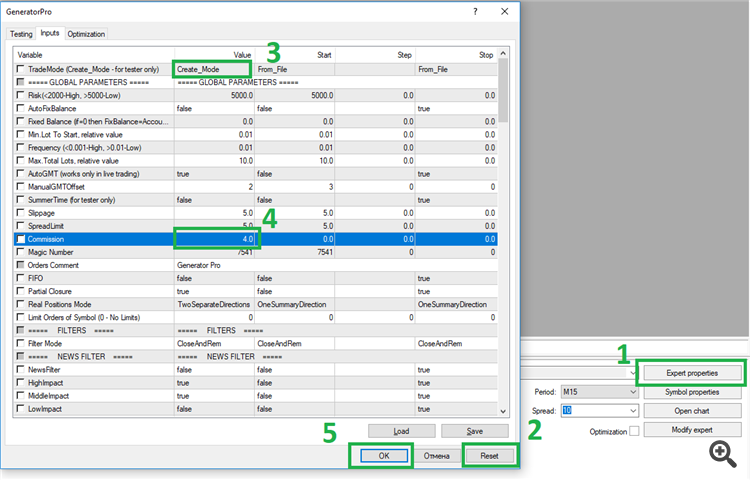Viewport: 750px width, 480px height.
Task: Toggle the Commission row checkbox
Action: [x=21, y=239]
